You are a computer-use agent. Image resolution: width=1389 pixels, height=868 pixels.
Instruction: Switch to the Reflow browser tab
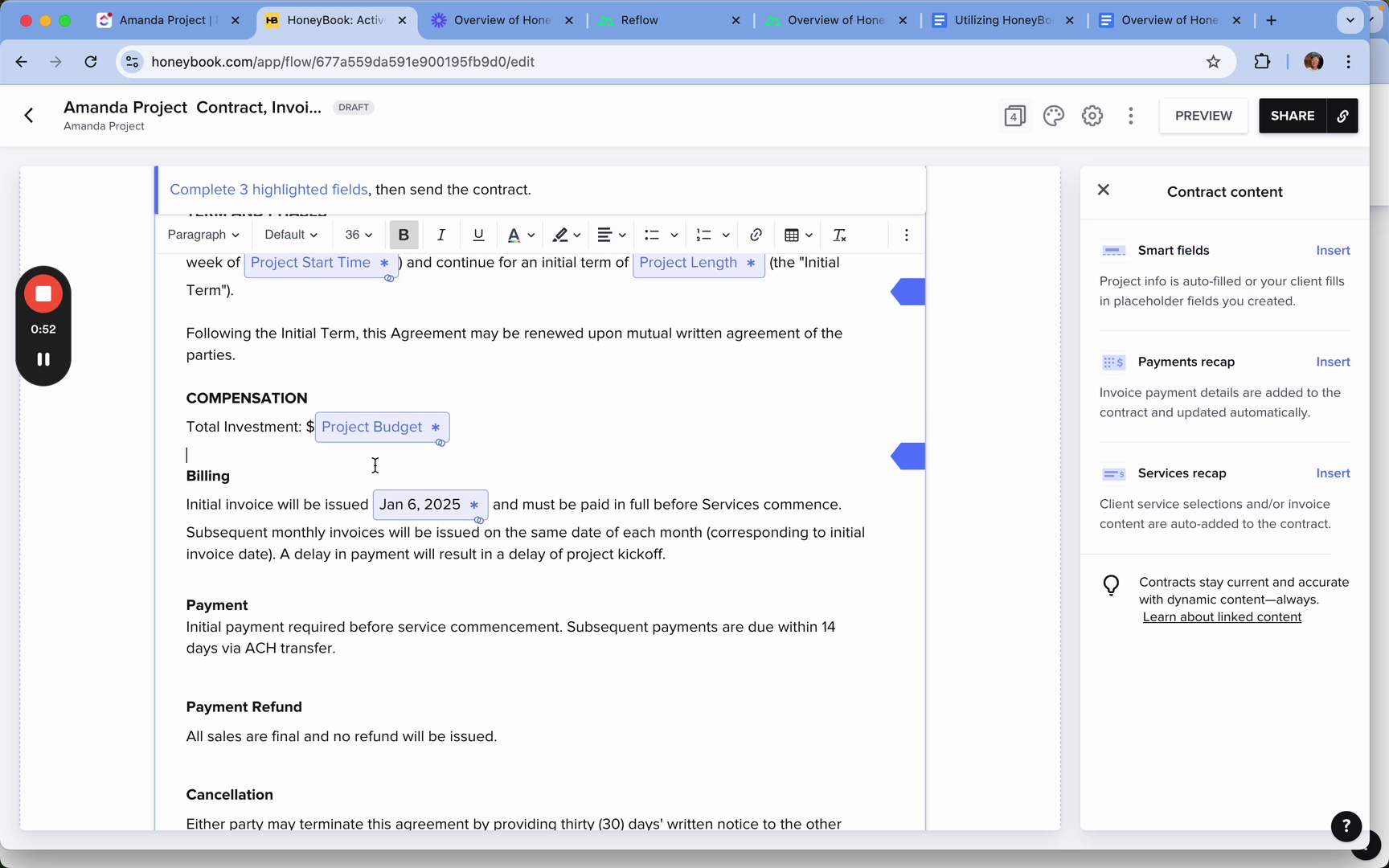point(669,20)
